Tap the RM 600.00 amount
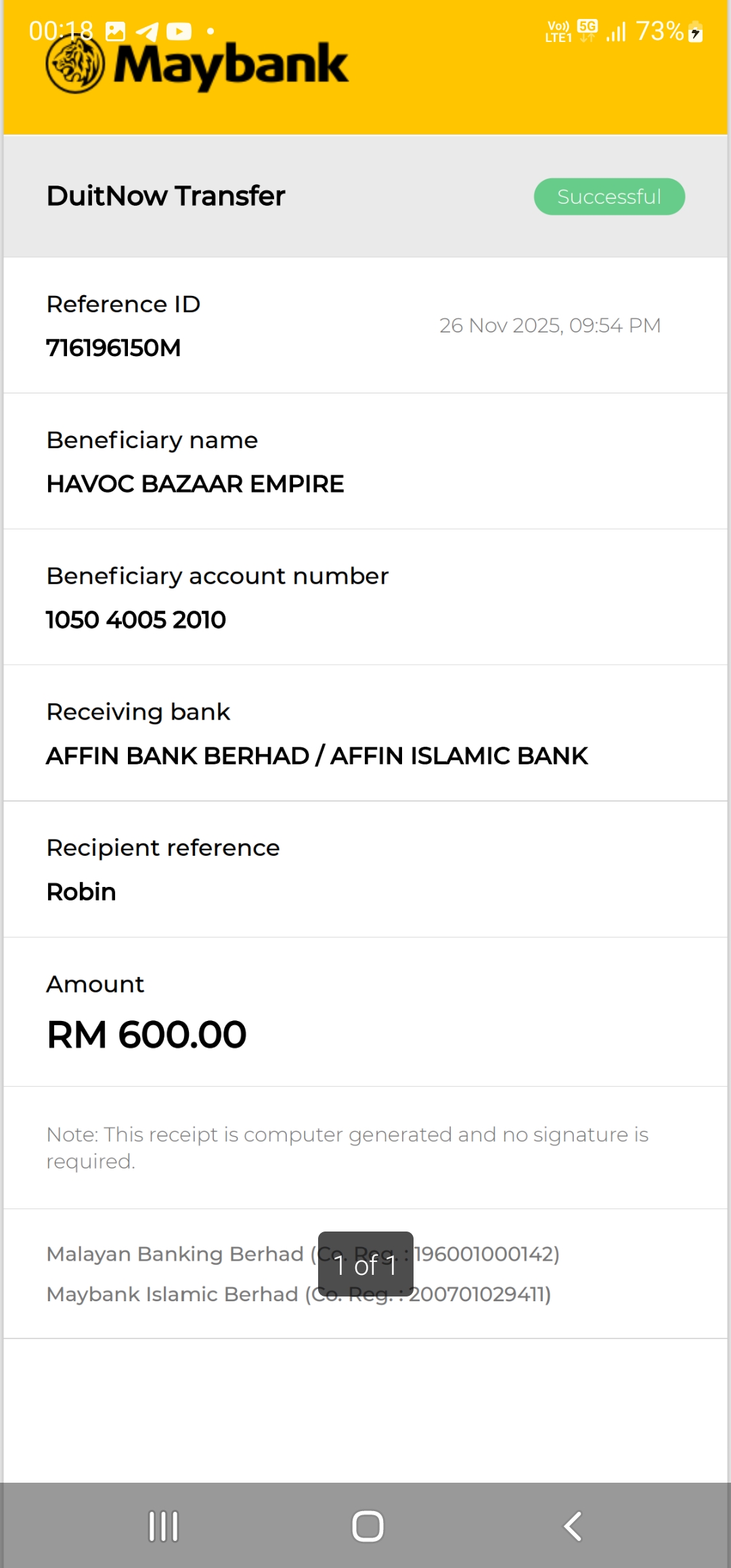The image size is (731, 1568). (x=147, y=1035)
